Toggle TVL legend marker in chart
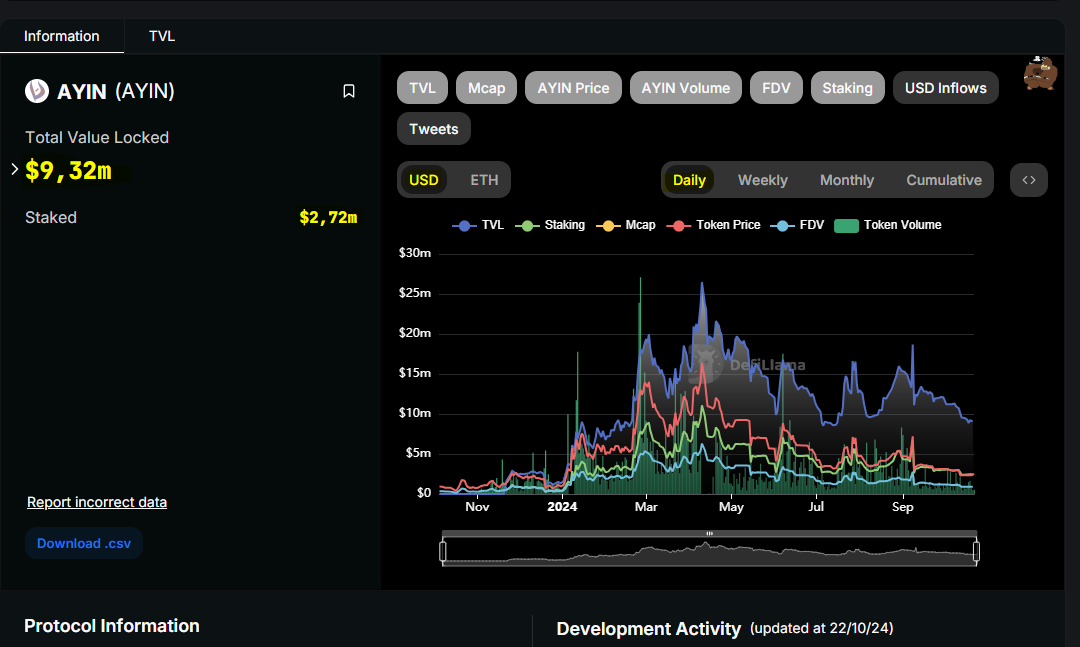1080x647 pixels. 464,225
